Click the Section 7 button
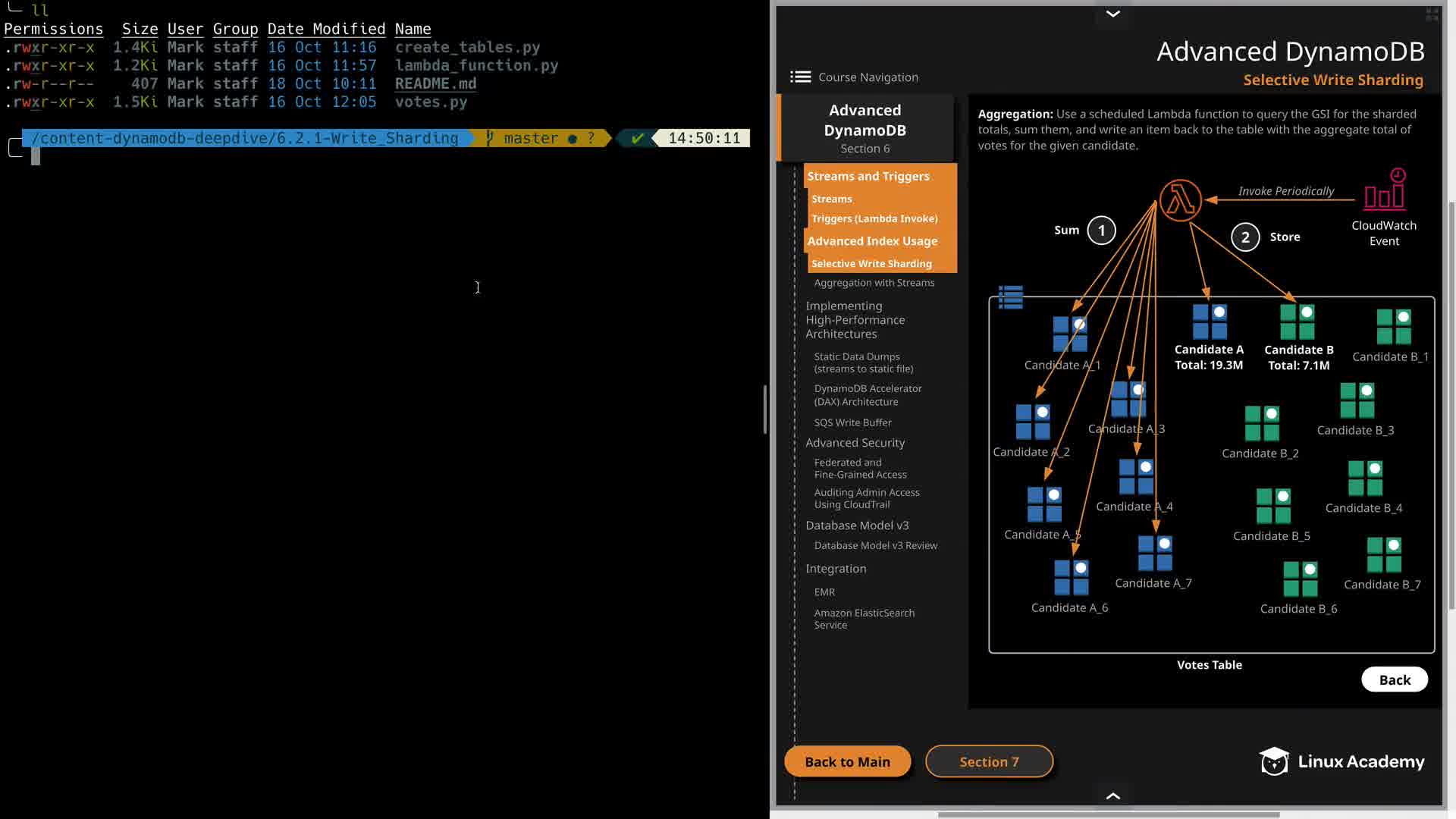 point(989,761)
